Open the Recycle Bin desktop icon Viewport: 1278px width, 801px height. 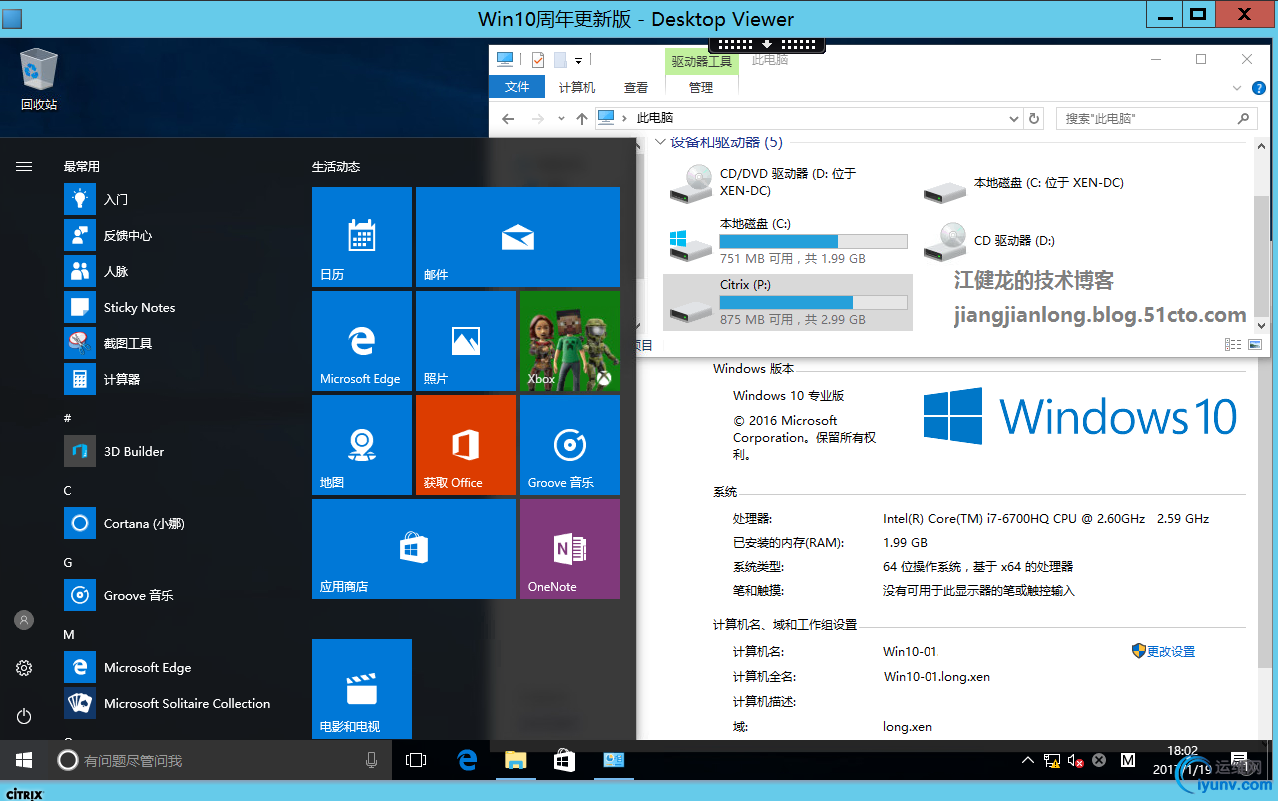(39, 79)
